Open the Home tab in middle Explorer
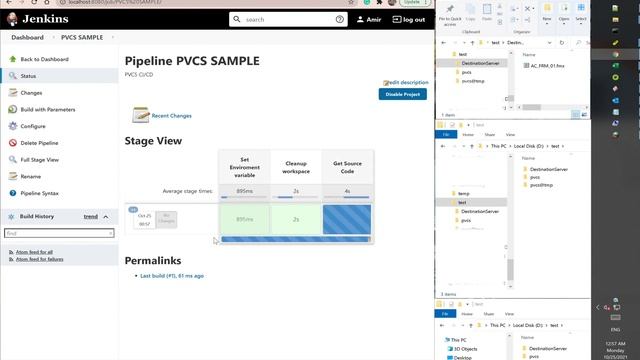 click(468, 134)
